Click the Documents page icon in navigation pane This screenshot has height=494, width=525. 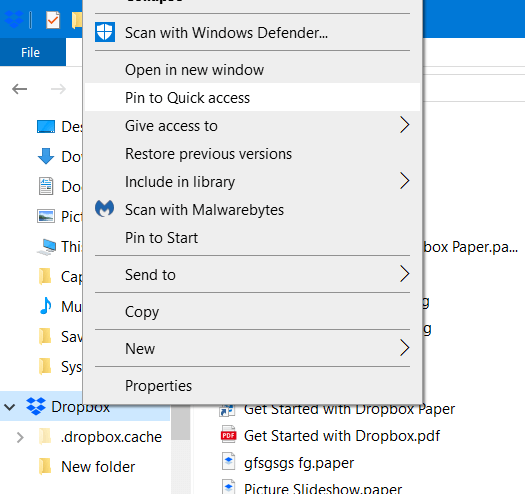pos(46,186)
